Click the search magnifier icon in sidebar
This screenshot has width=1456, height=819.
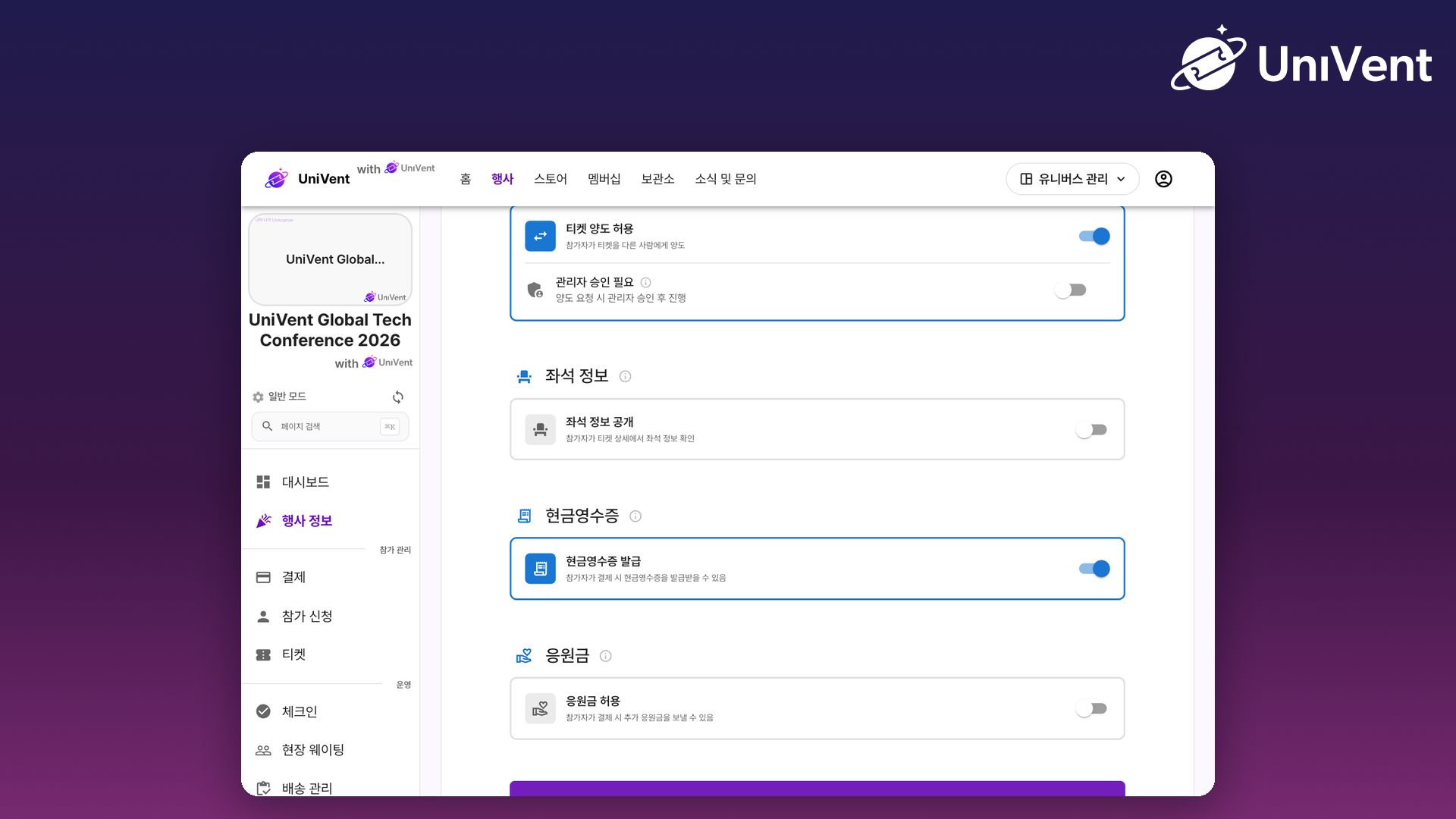pyautogui.click(x=267, y=426)
